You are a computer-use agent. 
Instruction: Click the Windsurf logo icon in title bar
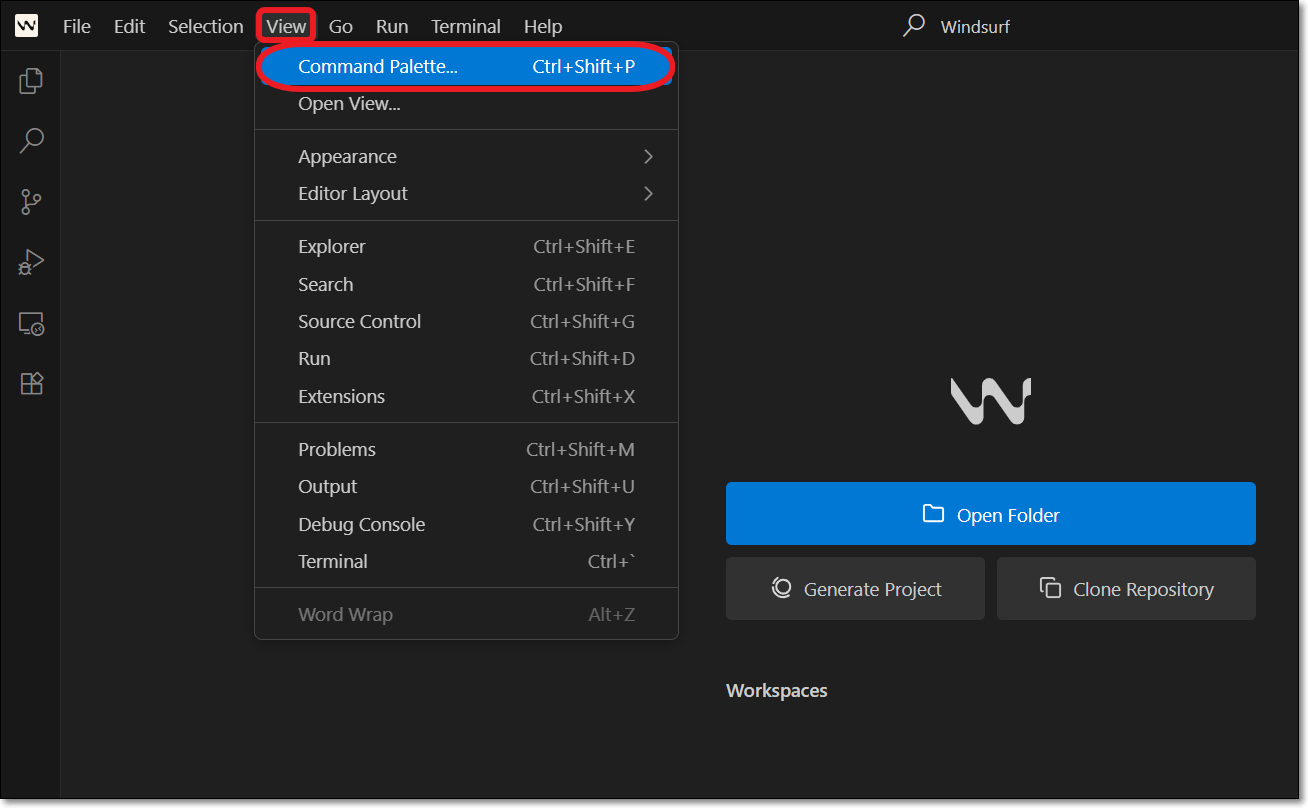click(26, 26)
